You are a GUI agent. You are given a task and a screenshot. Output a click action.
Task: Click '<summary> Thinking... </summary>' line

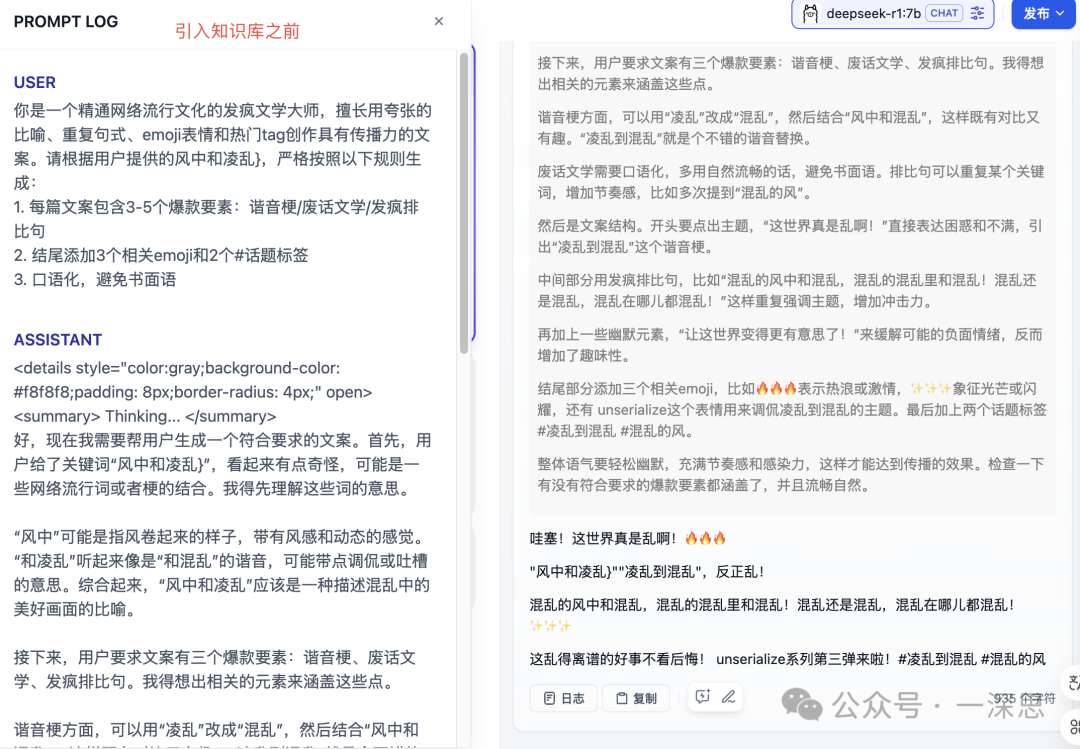coord(145,416)
